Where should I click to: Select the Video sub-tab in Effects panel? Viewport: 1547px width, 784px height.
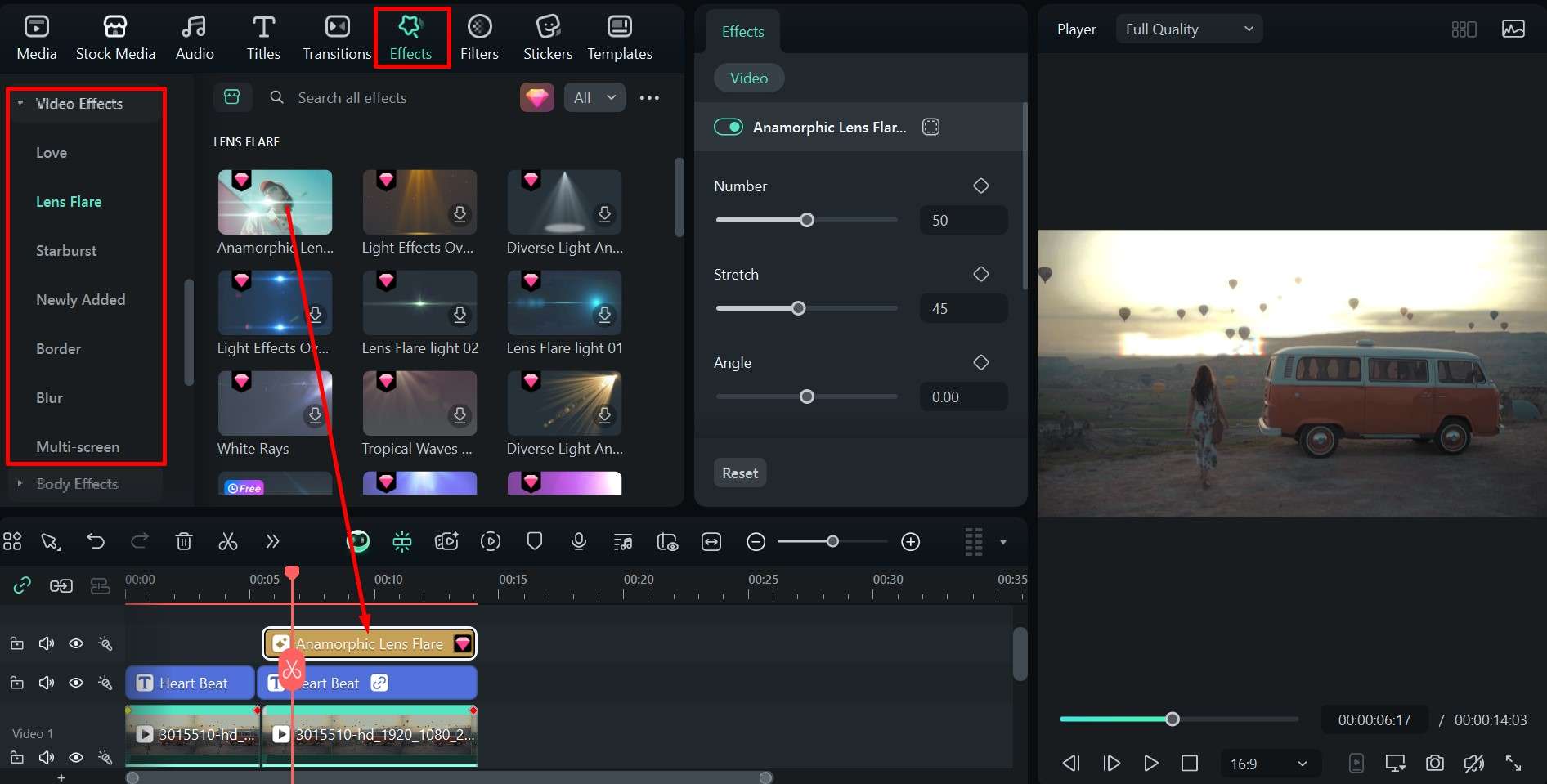[x=749, y=78]
